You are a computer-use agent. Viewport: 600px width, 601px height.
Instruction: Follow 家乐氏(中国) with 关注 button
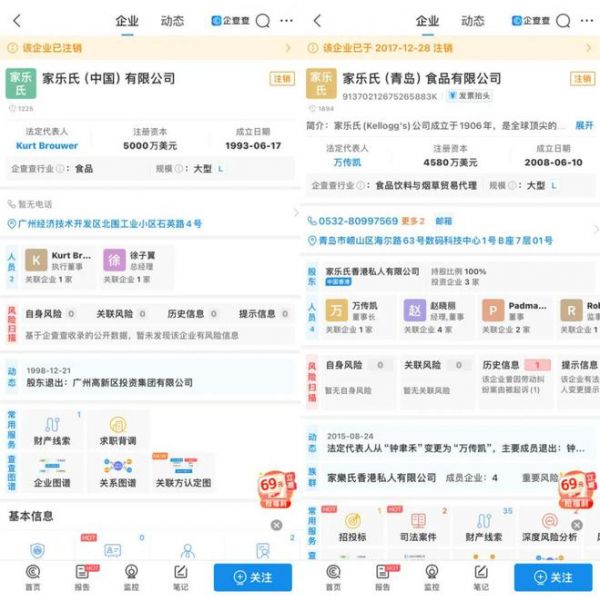point(253,577)
